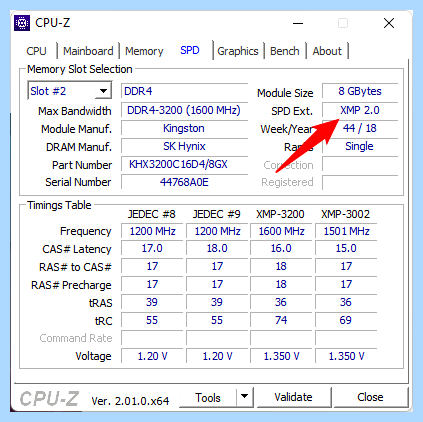This screenshot has height=422, width=423.
Task: Click the Max Bandwidth label
Action: (75, 111)
